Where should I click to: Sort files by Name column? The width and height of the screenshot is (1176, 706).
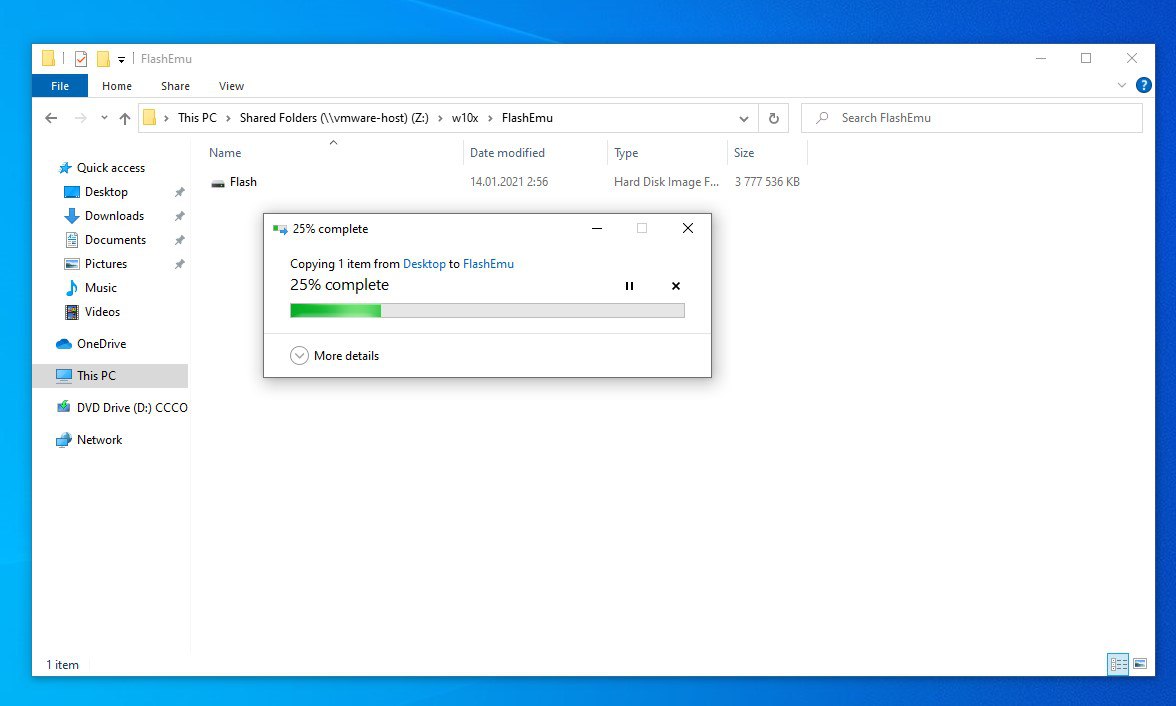pyautogui.click(x=334, y=152)
